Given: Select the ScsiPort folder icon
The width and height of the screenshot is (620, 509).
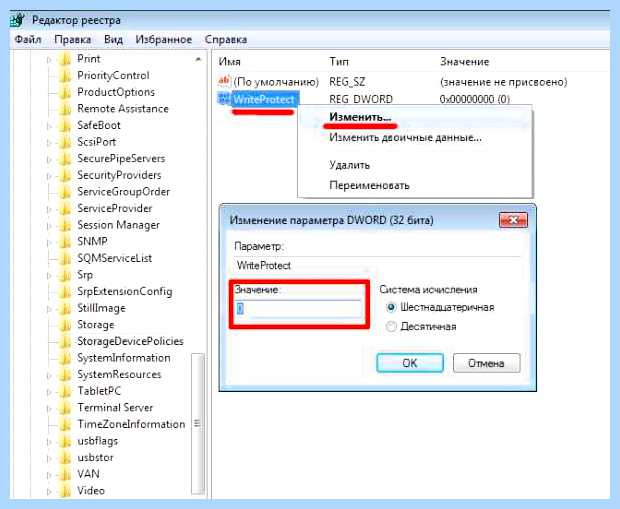Looking at the screenshot, I should [x=65, y=142].
